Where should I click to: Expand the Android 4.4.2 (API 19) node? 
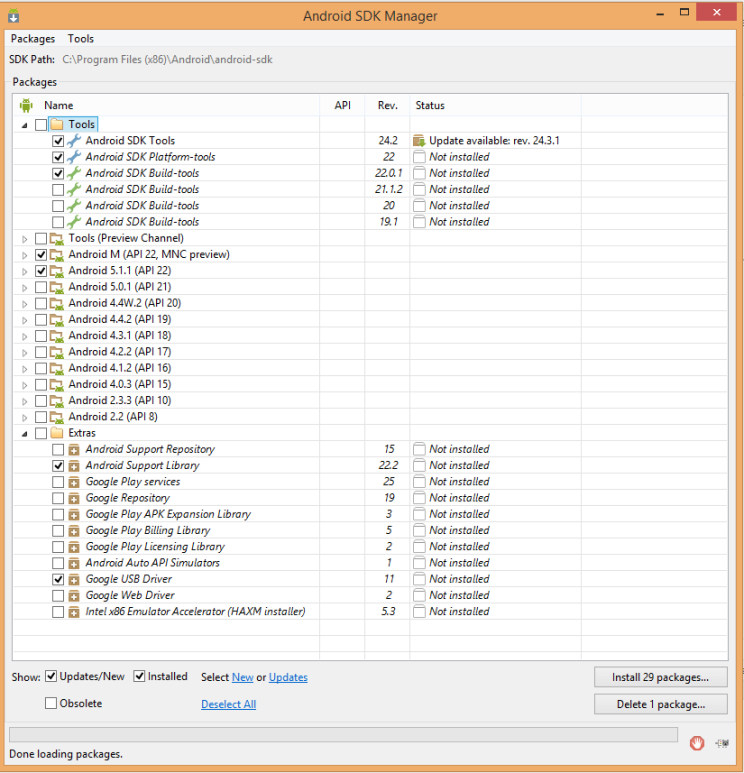click(25, 320)
